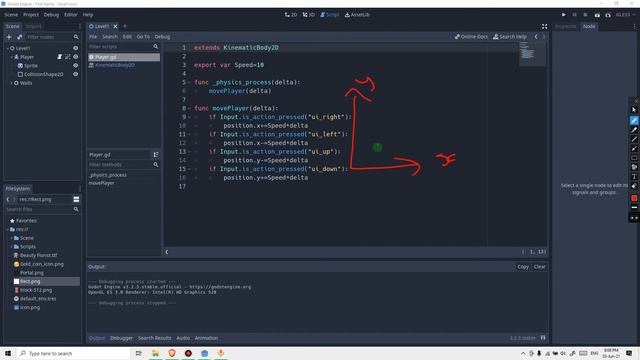
Task: Click Search Help button
Action: pyautogui.click(x=510, y=37)
